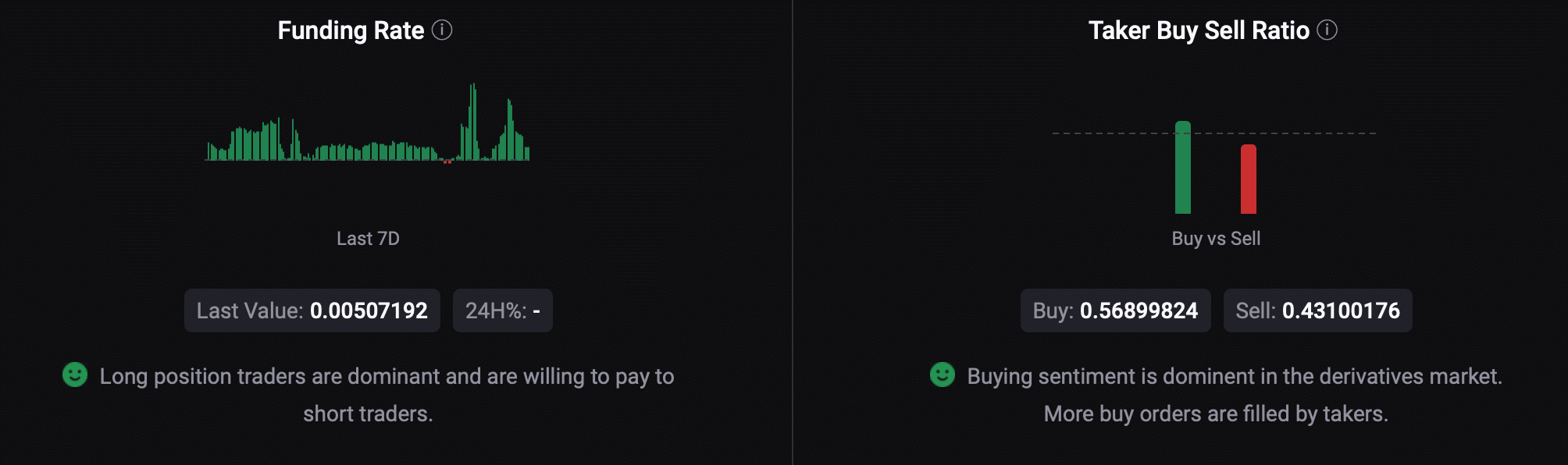This screenshot has width=1568, height=465.
Task: Click the Last 7D label
Action: click(x=368, y=239)
